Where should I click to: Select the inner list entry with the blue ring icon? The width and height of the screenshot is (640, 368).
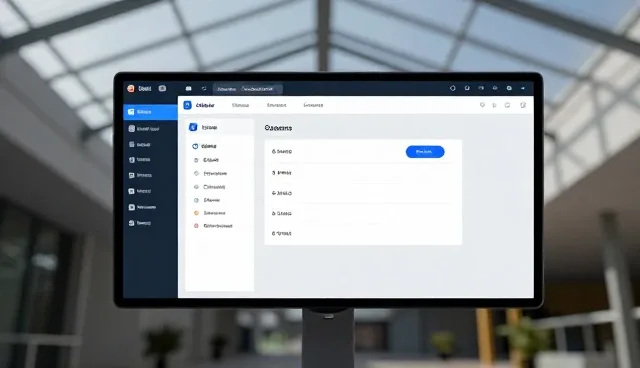(204, 146)
